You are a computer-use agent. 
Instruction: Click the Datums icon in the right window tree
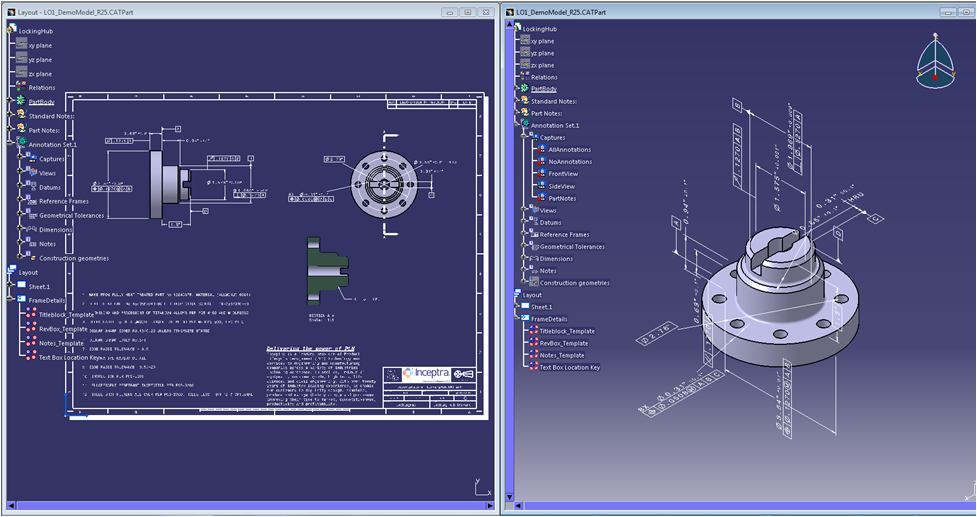point(533,222)
